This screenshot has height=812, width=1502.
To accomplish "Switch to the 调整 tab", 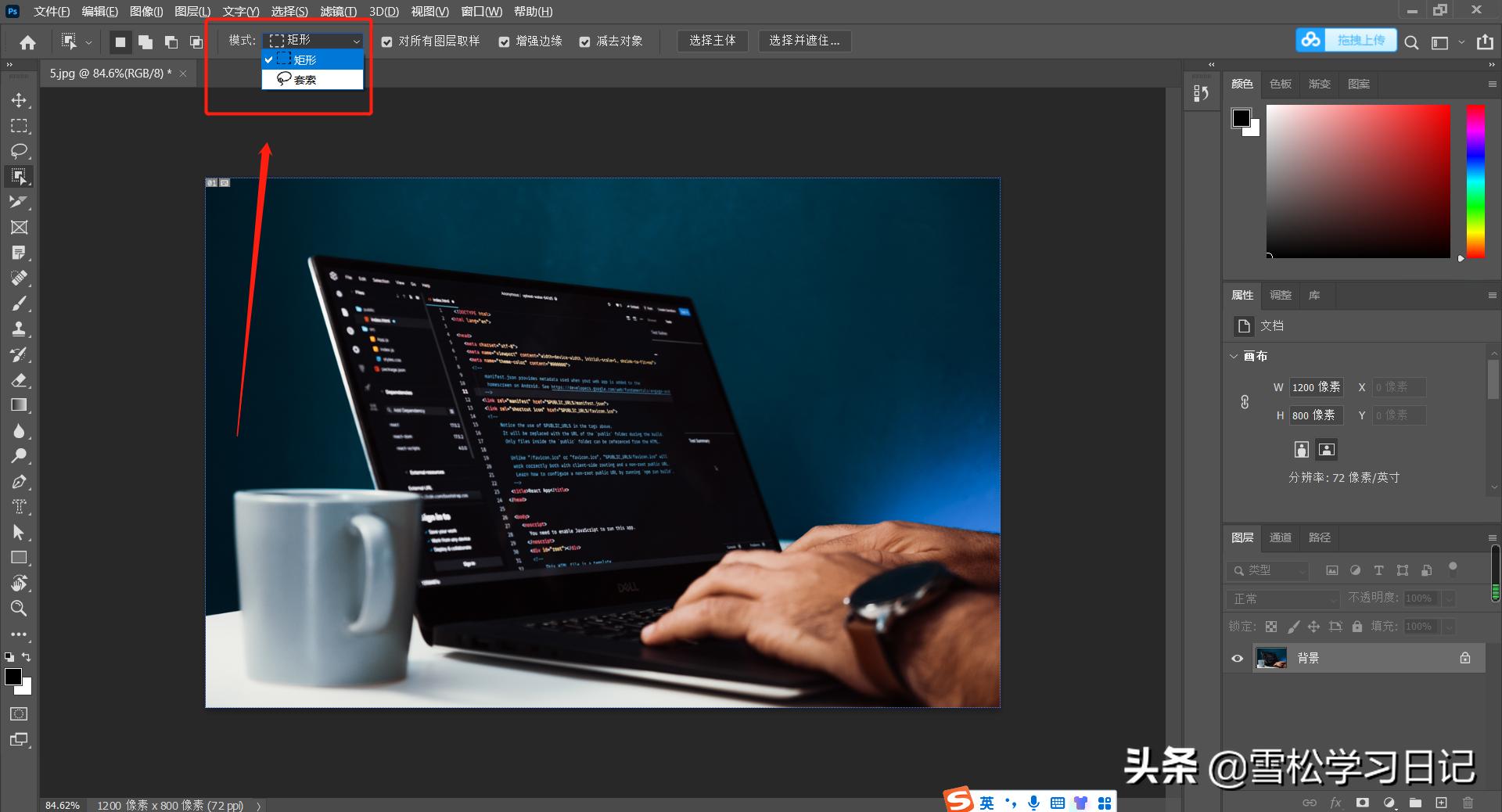I will pyautogui.click(x=1281, y=295).
